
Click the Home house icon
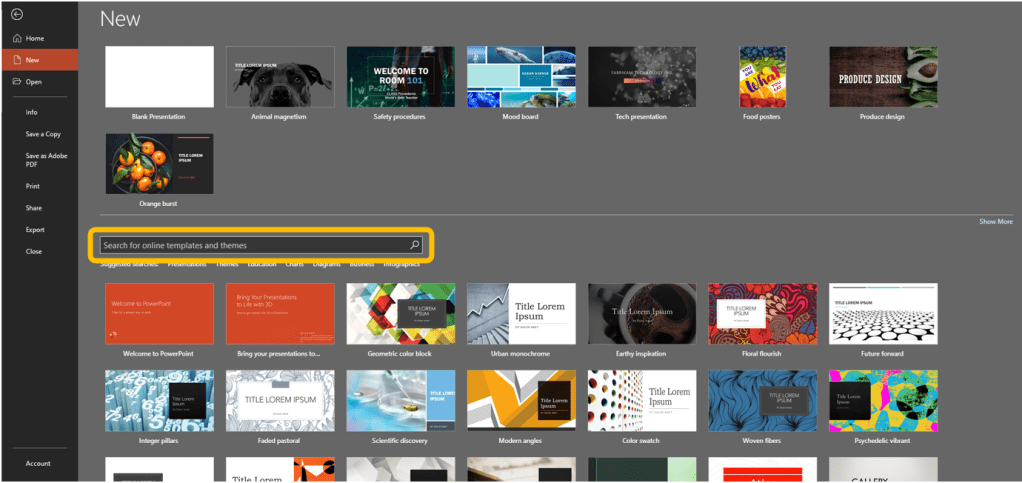(x=17, y=38)
